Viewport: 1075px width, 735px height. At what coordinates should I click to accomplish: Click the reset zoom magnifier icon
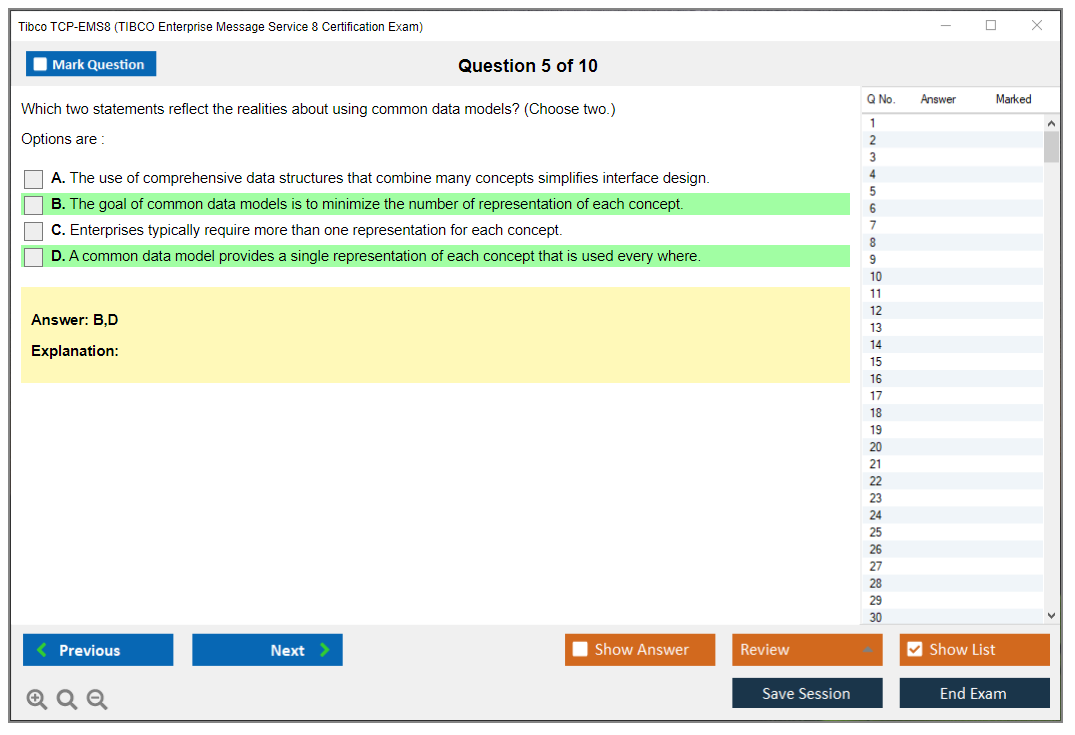click(67, 700)
